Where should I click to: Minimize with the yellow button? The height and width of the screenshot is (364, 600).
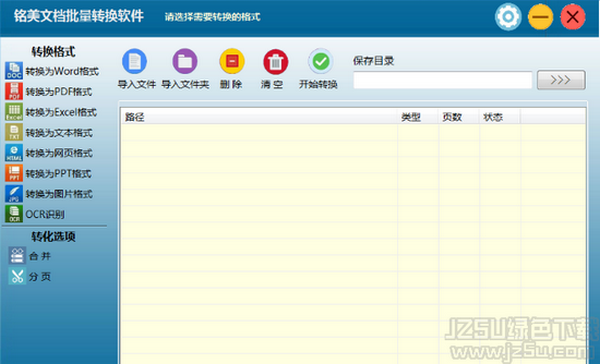tap(540, 17)
